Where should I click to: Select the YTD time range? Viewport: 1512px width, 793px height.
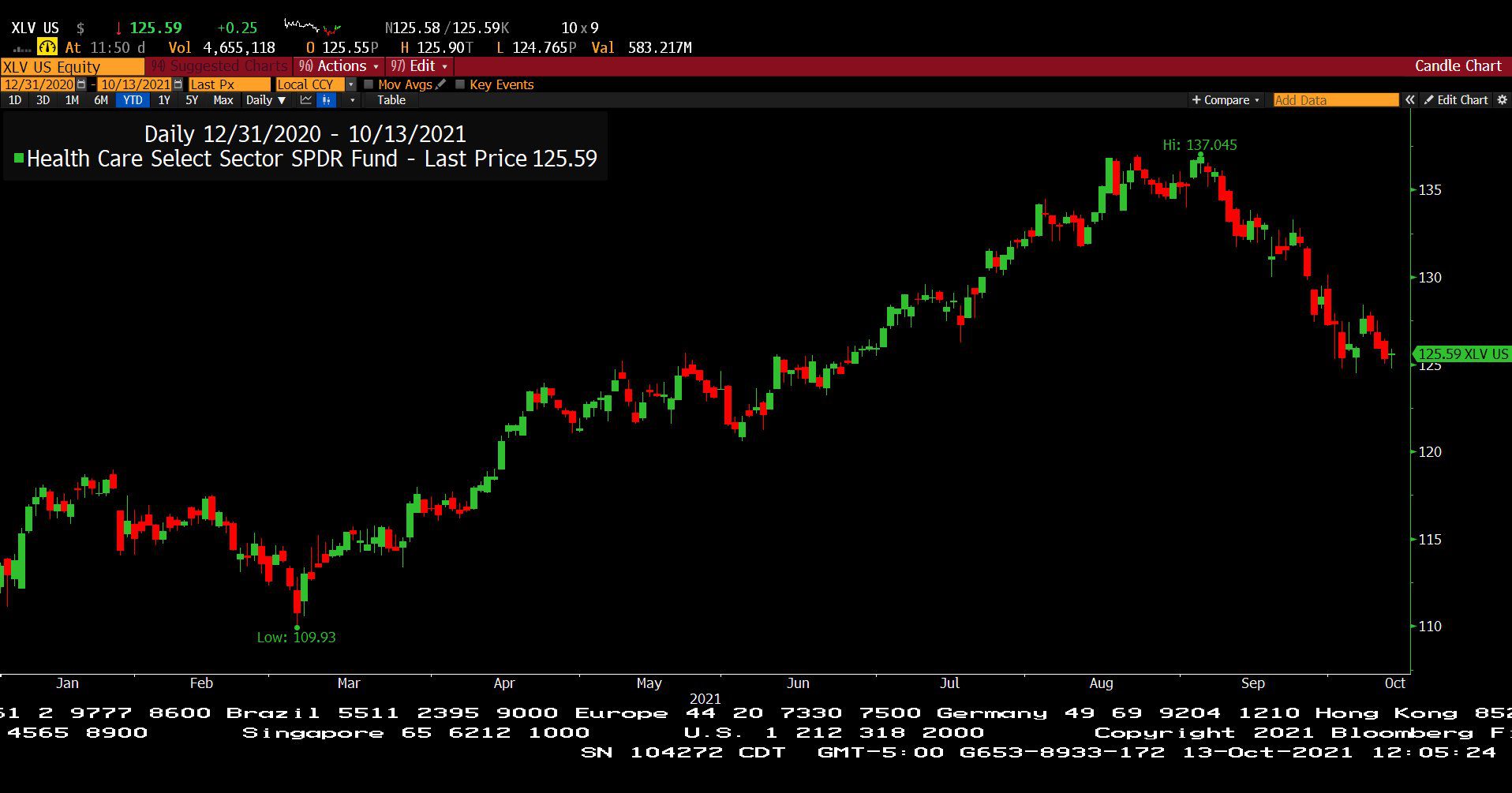133,100
